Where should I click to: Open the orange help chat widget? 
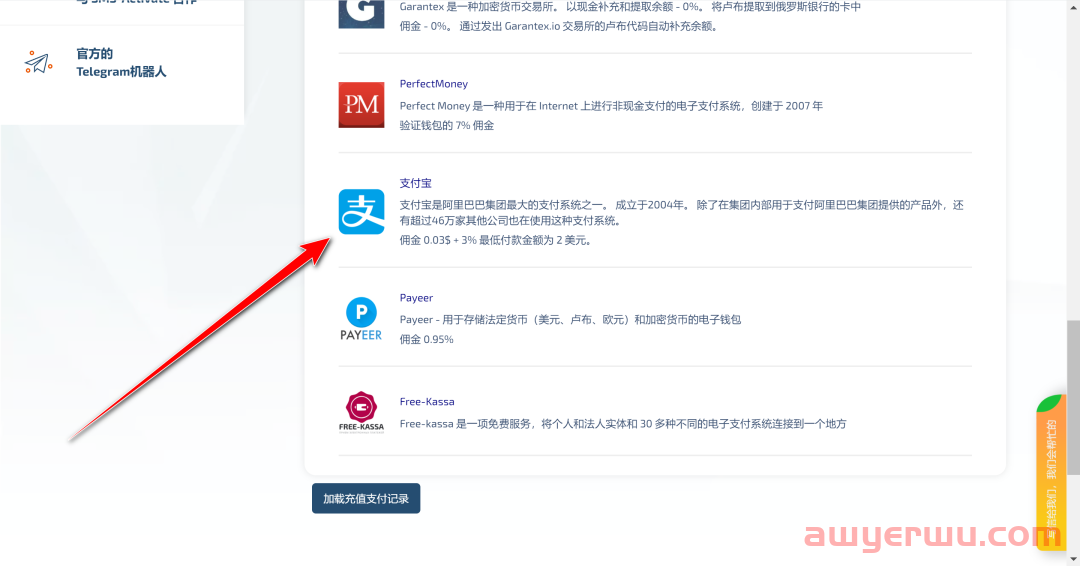tap(1051, 472)
